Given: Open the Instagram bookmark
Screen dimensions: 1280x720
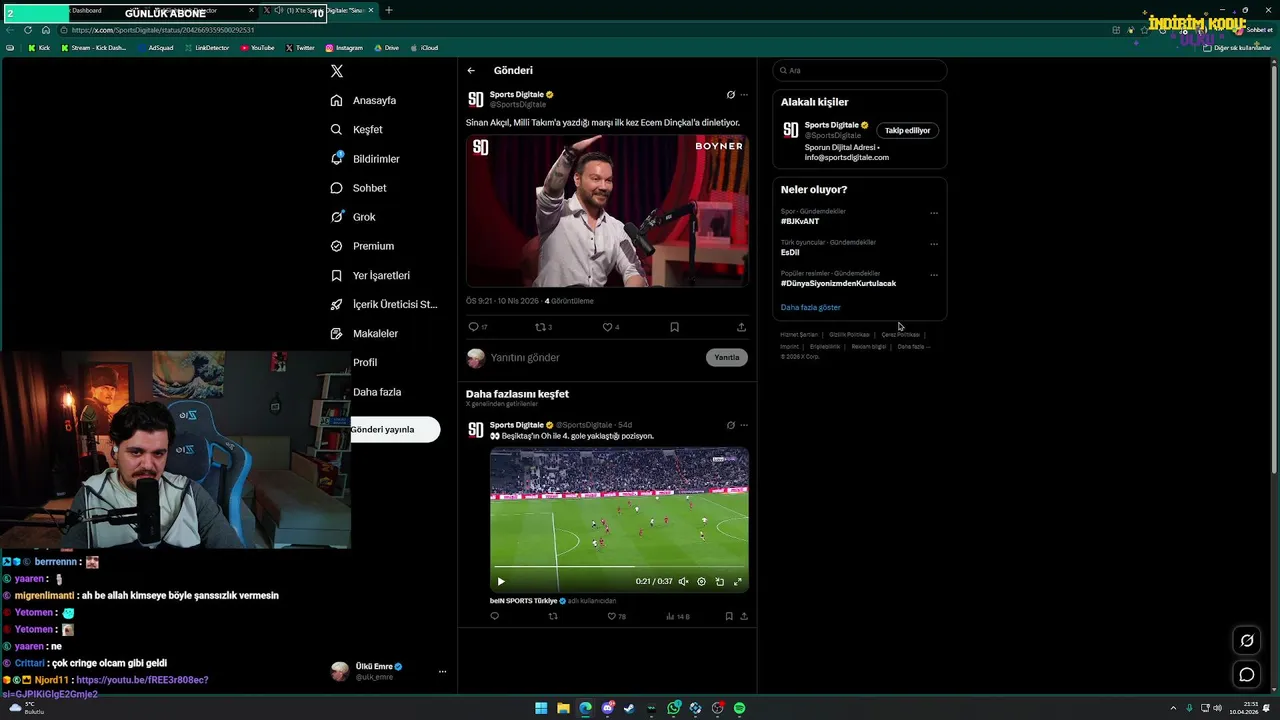Looking at the screenshot, I should [344, 48].
